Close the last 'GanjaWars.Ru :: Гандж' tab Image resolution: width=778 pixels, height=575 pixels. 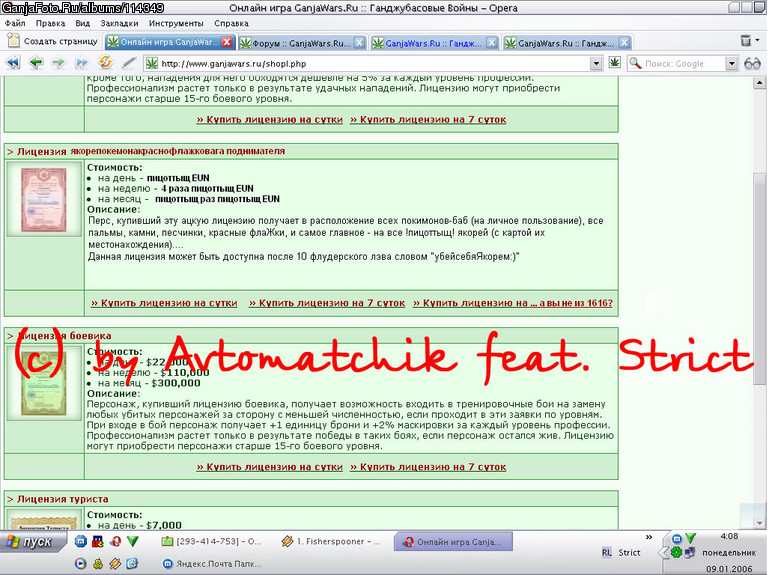click(625, 43)
